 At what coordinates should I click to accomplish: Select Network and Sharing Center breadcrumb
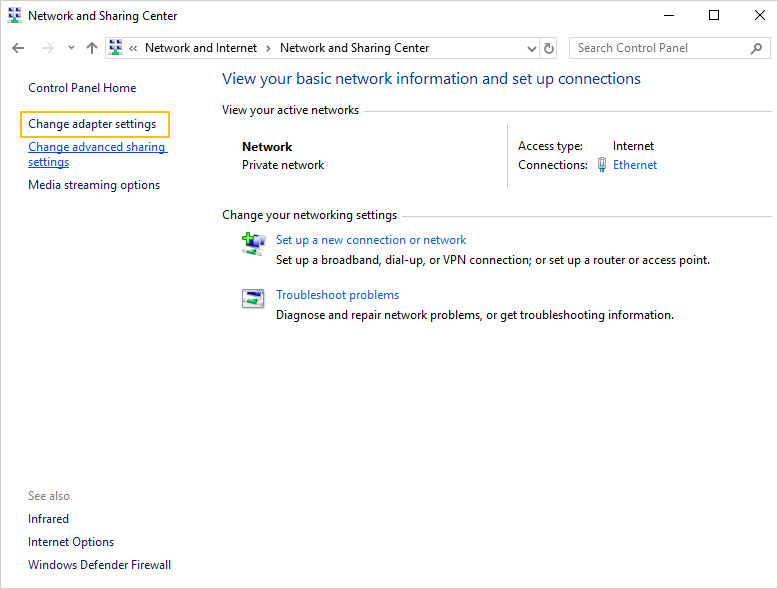(354, 48)
